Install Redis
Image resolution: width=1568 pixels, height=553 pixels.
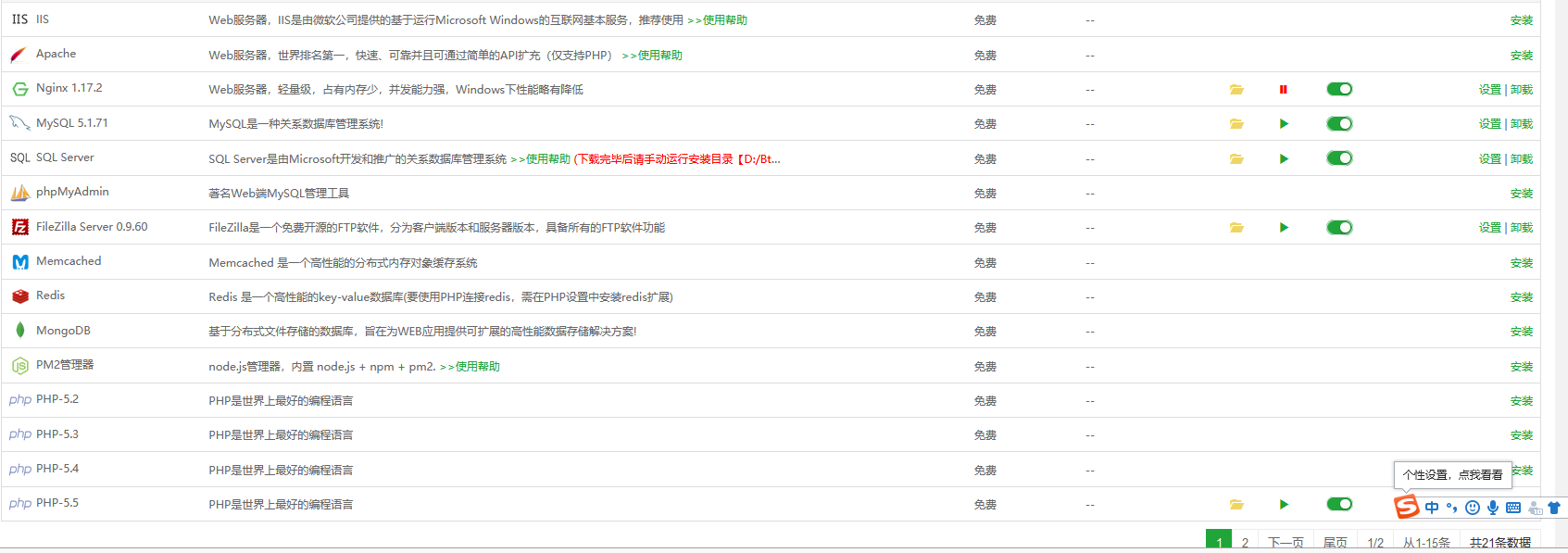tap(1522, 297)
